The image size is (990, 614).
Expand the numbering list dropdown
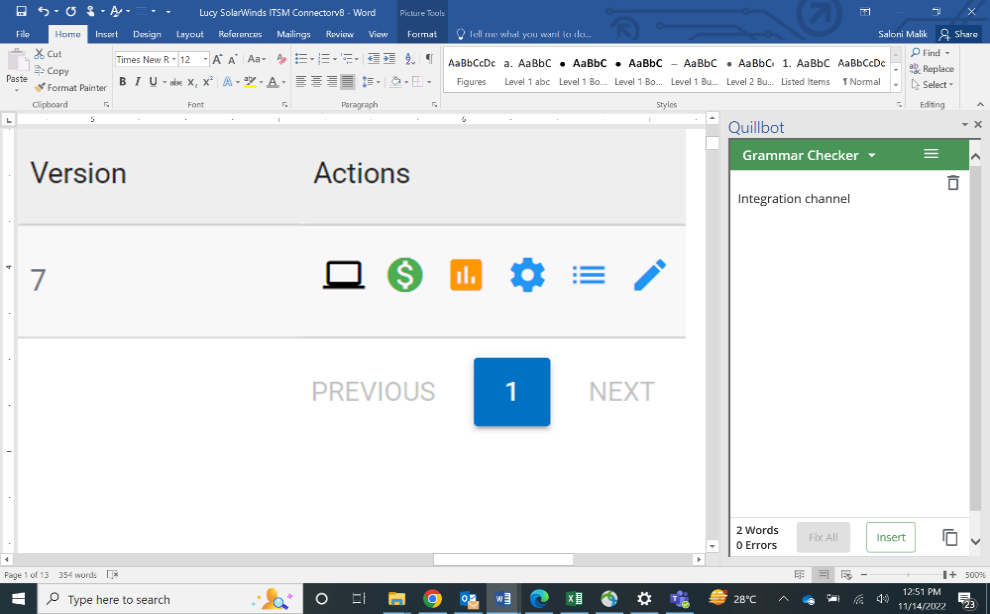pos(335,59)
